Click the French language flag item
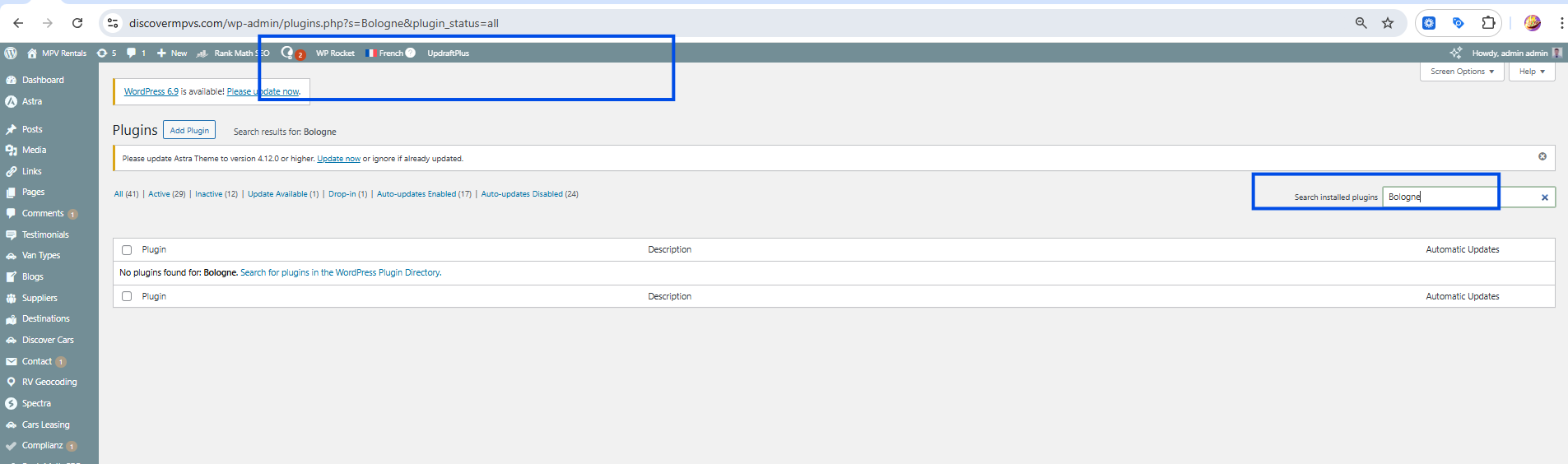This screenshot has height=464, width=1568. (384, 53)
